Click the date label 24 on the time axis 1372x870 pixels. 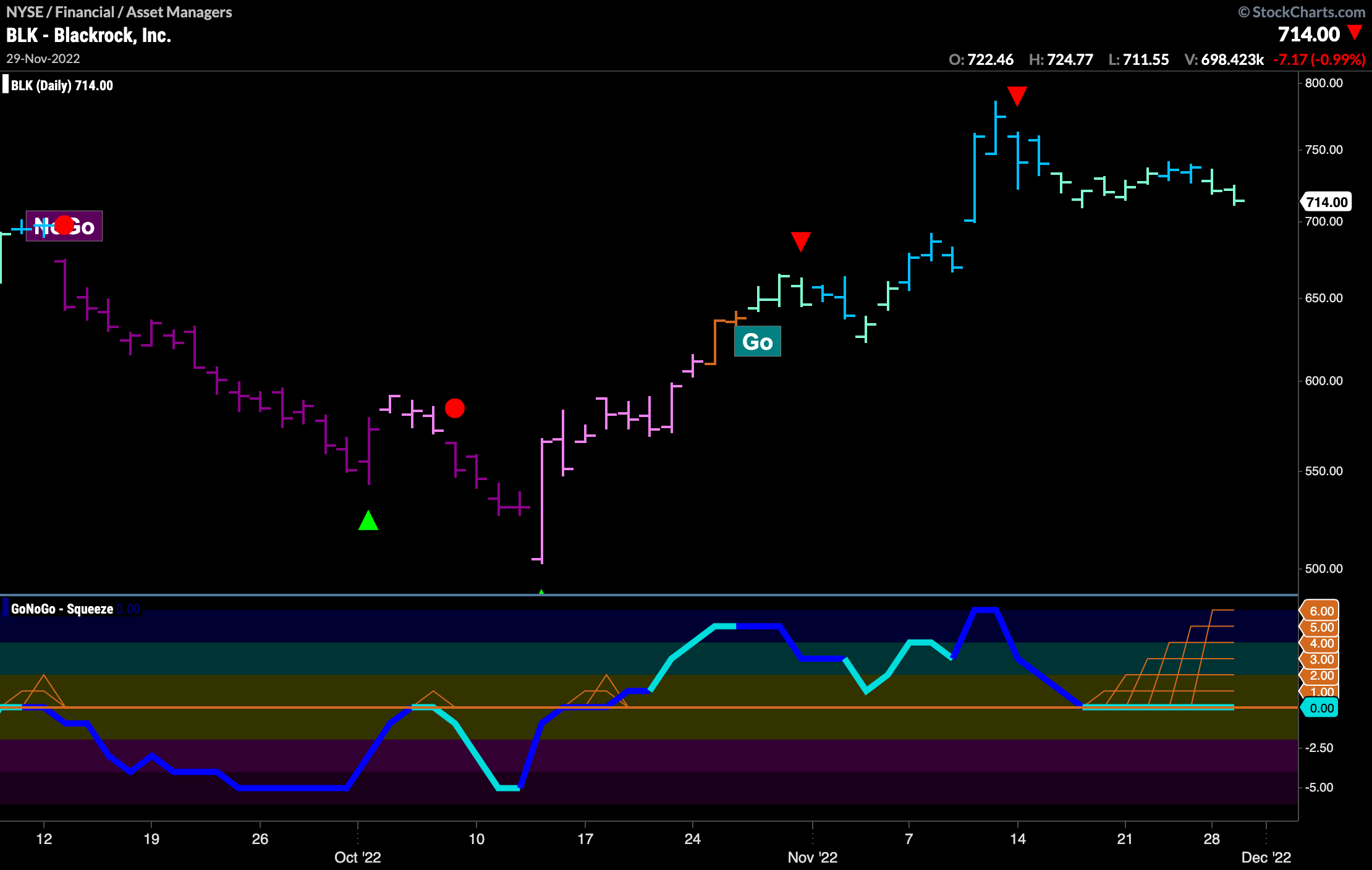point(693,838)
